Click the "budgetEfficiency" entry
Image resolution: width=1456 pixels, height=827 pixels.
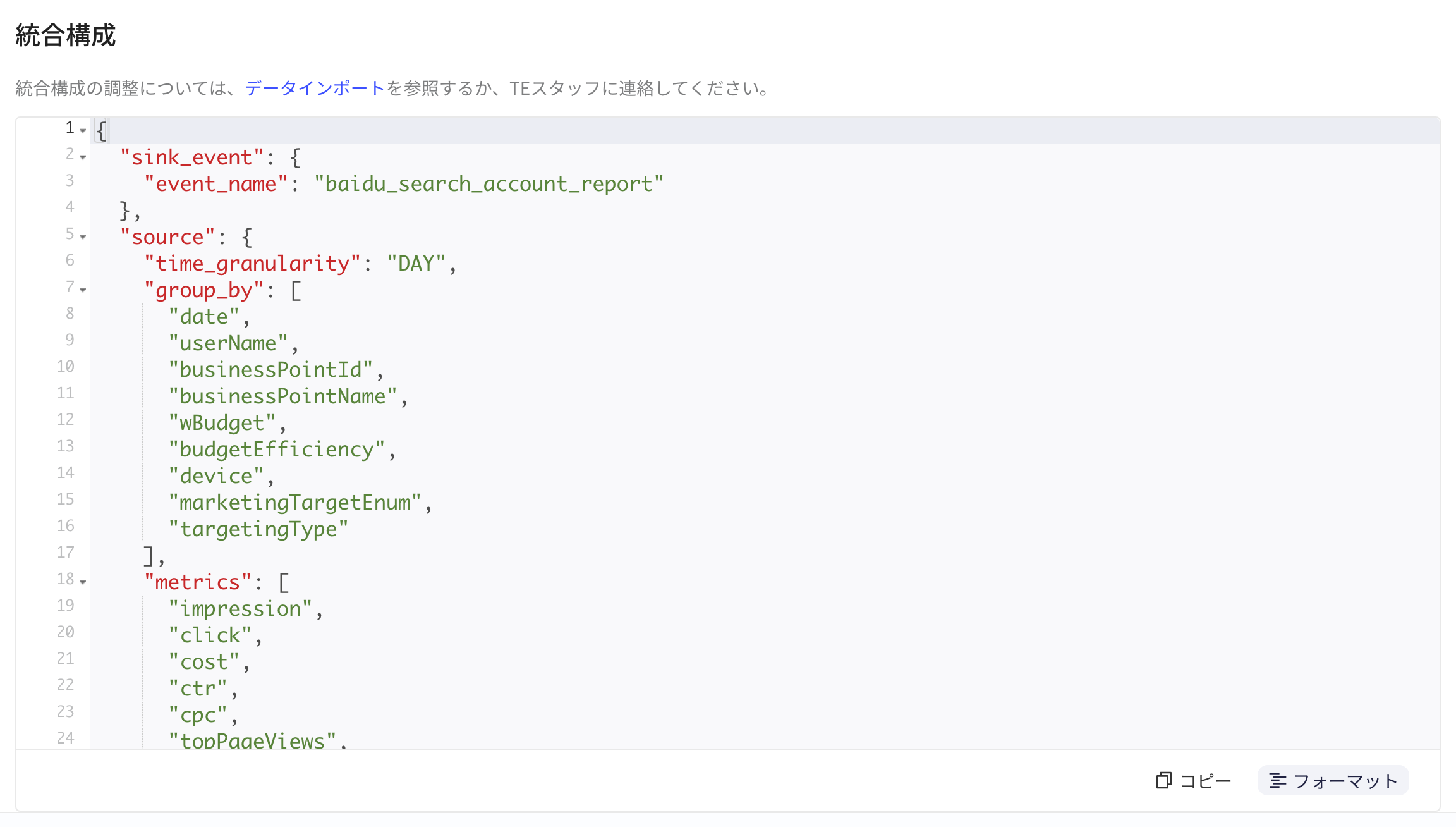(x=276, y=450)
